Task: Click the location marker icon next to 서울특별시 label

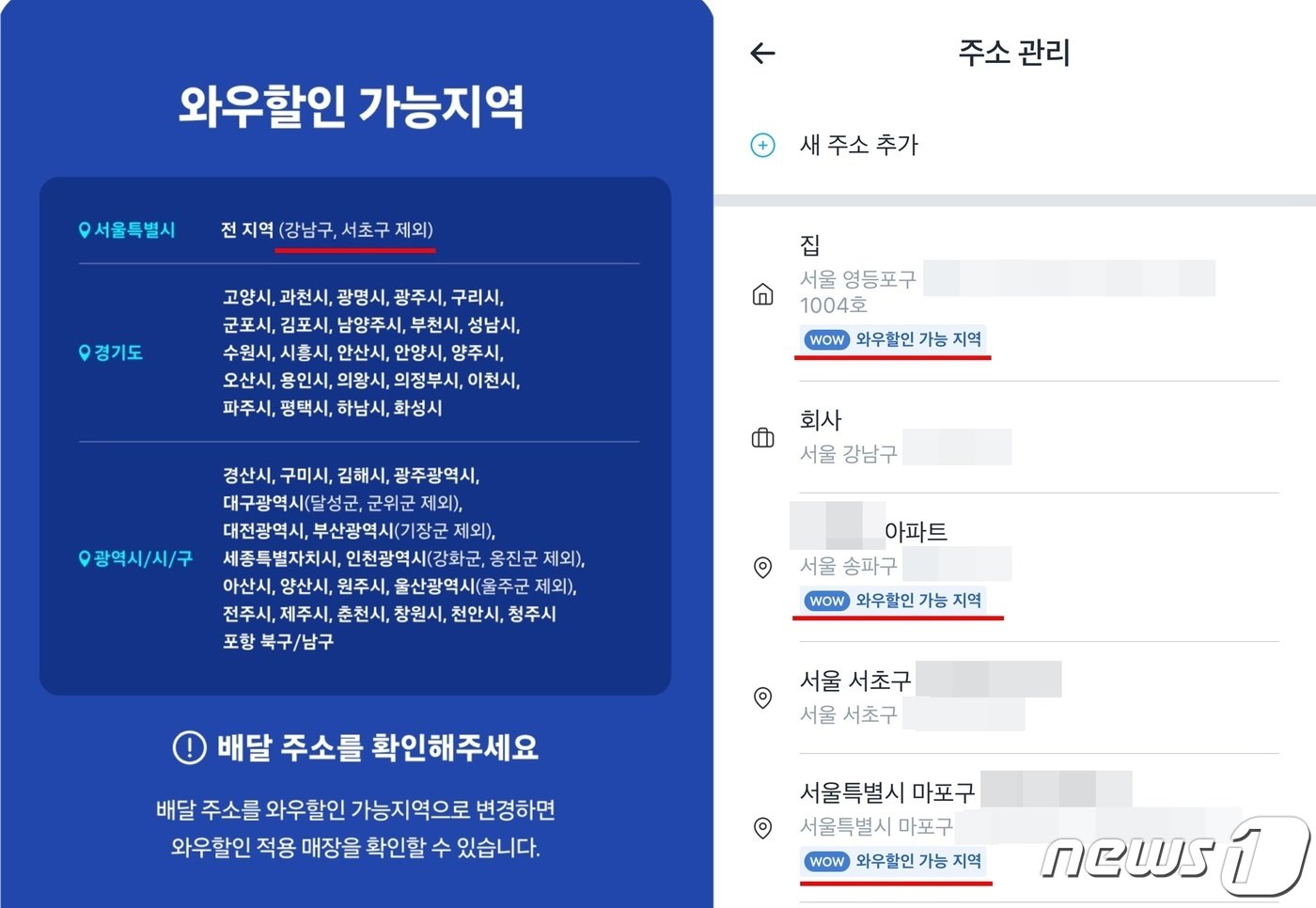Action: [83, 229]
